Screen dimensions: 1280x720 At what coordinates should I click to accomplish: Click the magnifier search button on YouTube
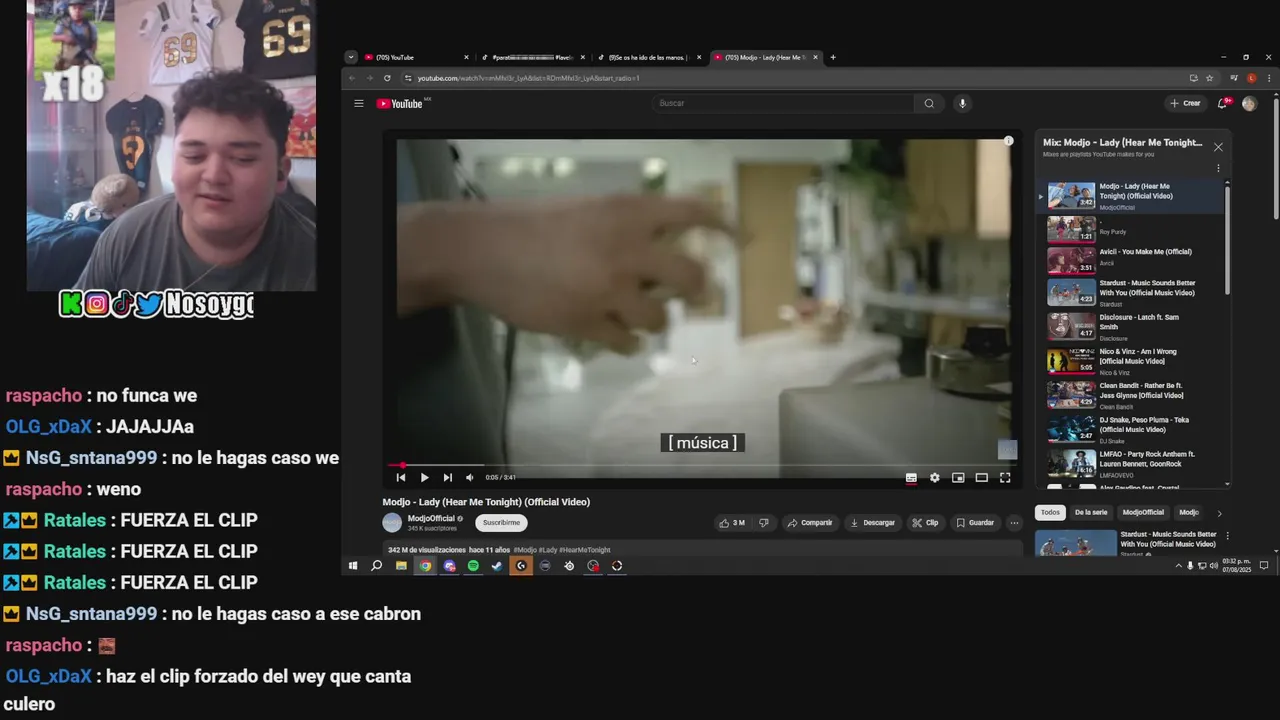tap(929, 103)
